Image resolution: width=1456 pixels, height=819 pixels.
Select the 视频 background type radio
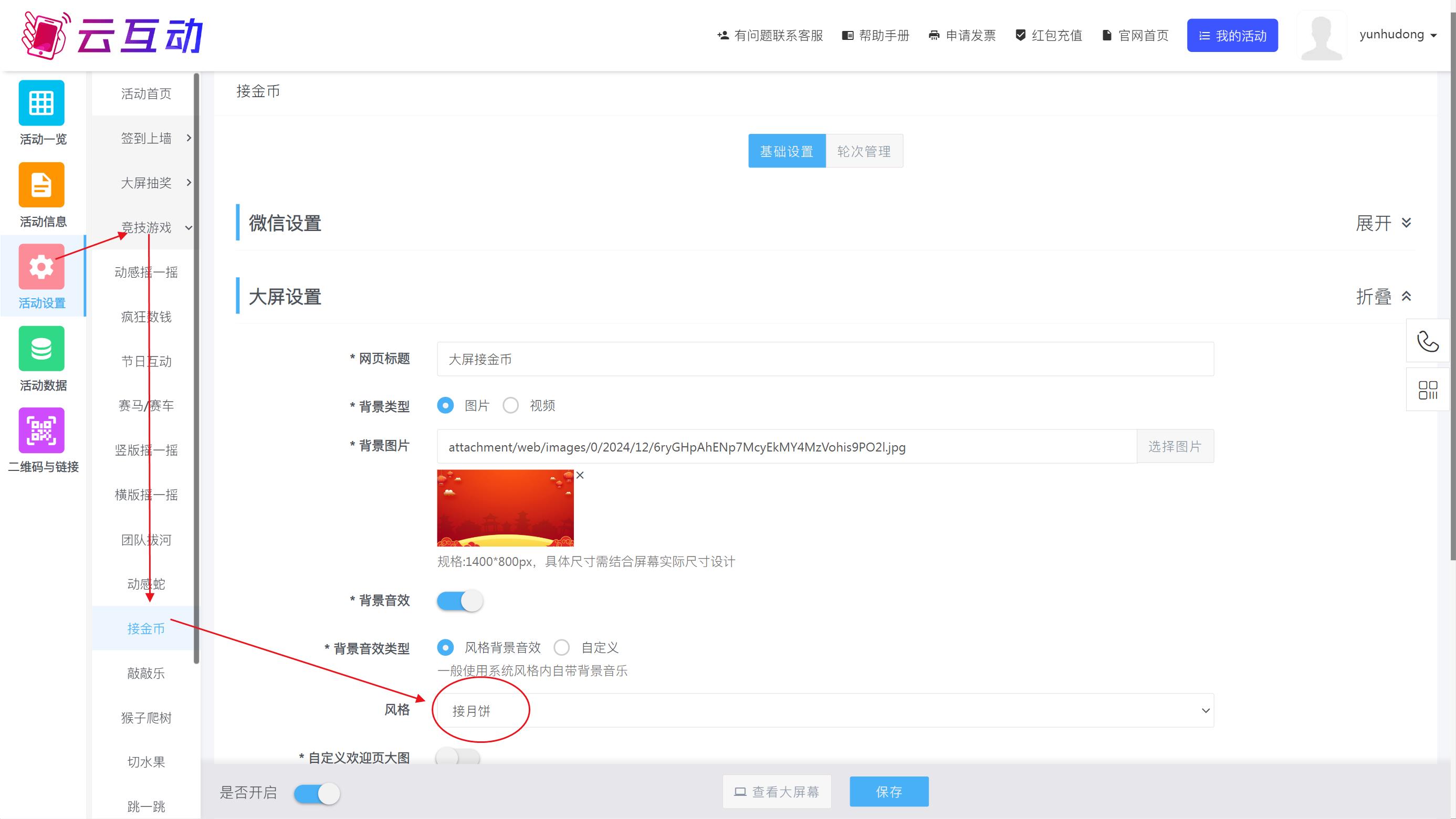[x=511, y=405]
